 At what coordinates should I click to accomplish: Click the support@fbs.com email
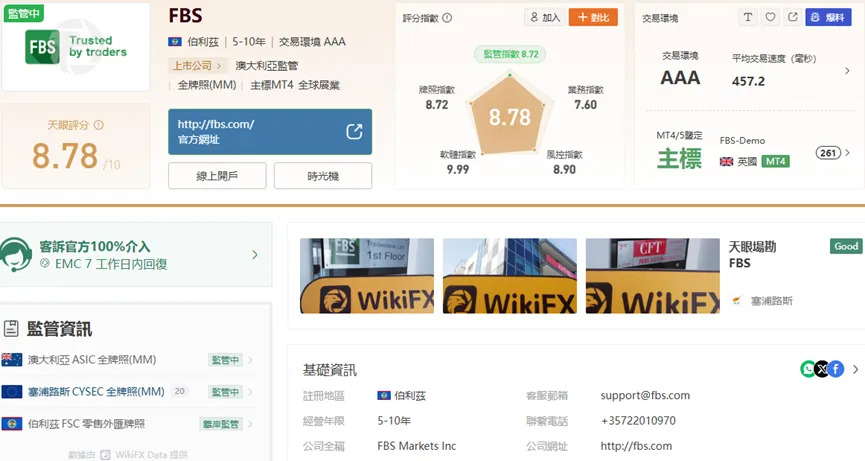pyautogui.click(x=645, y=395)
